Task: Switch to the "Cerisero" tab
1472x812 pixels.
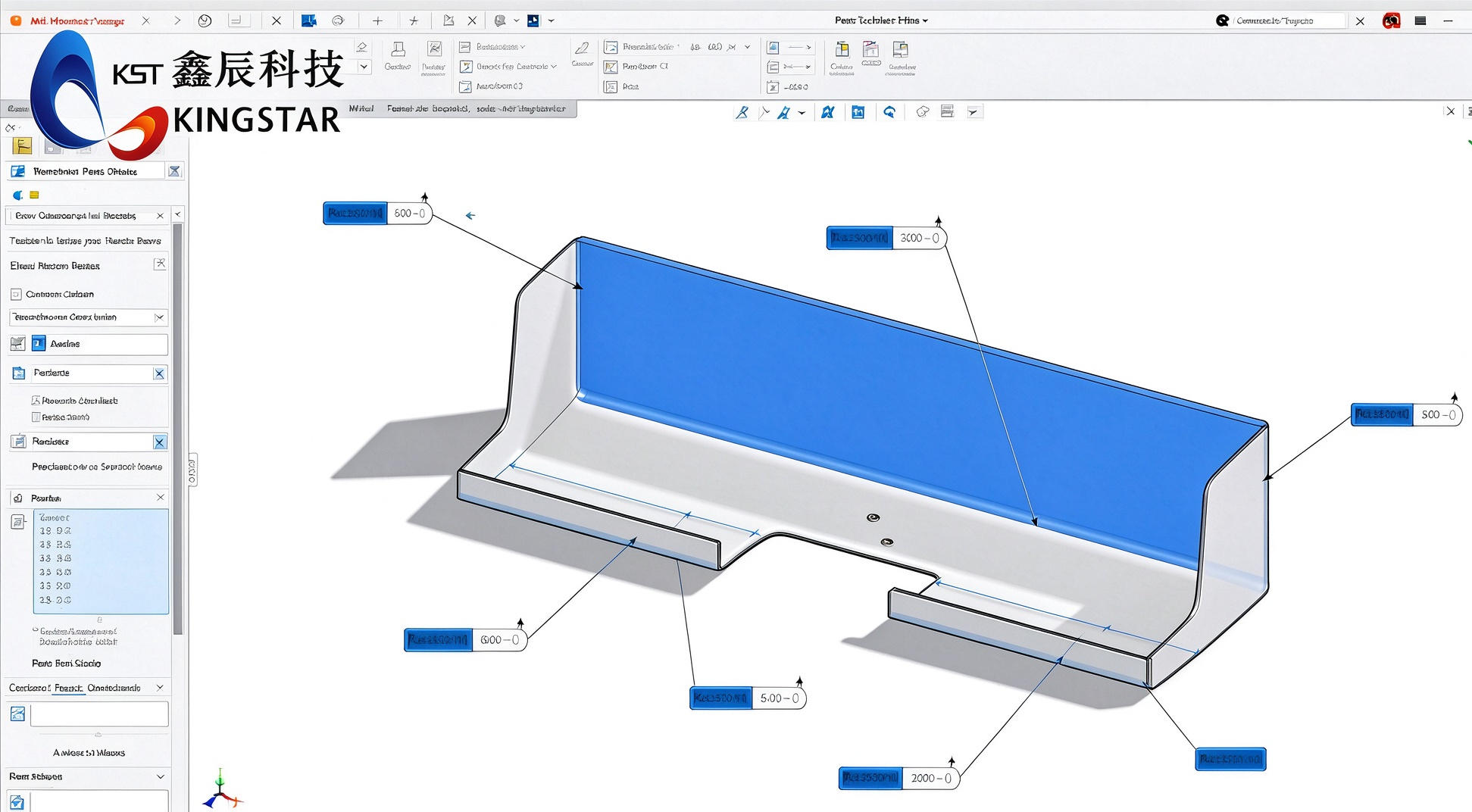Action: pos(30,688)
